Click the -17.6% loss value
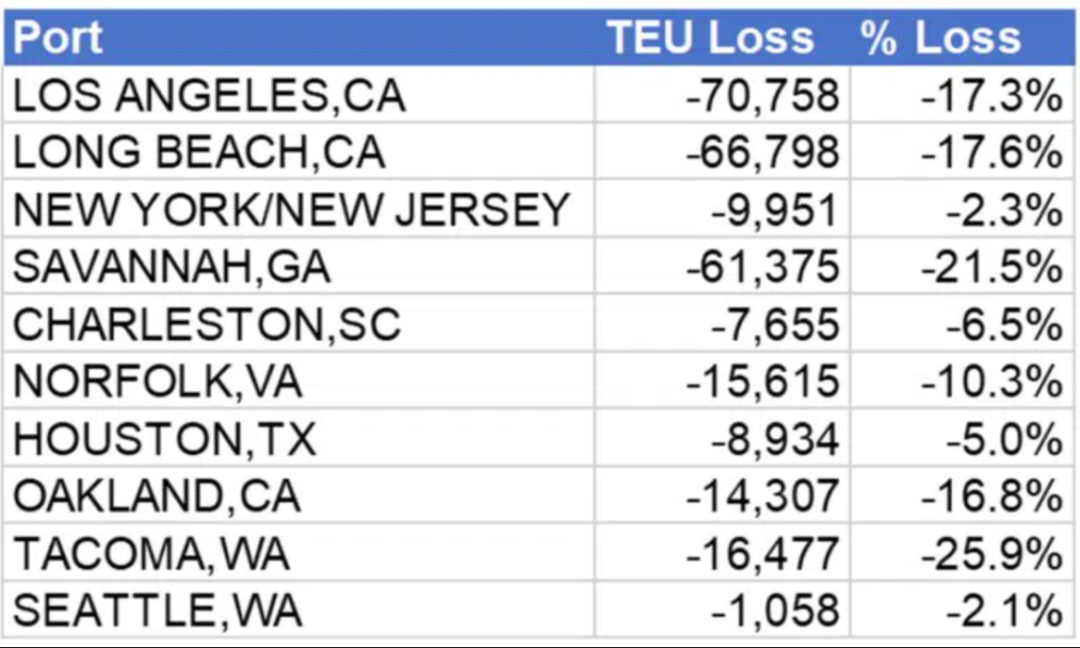 point(990,153)
